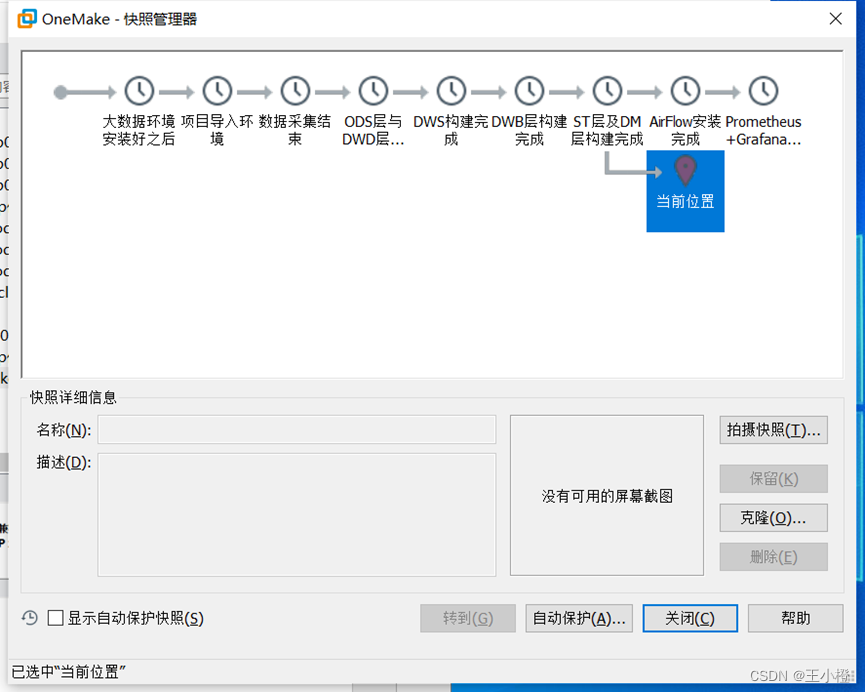The image size is (865, 692).
Task: Click the 大数据环境安装好之后 snapshot label
Action: tap(139, 130)
